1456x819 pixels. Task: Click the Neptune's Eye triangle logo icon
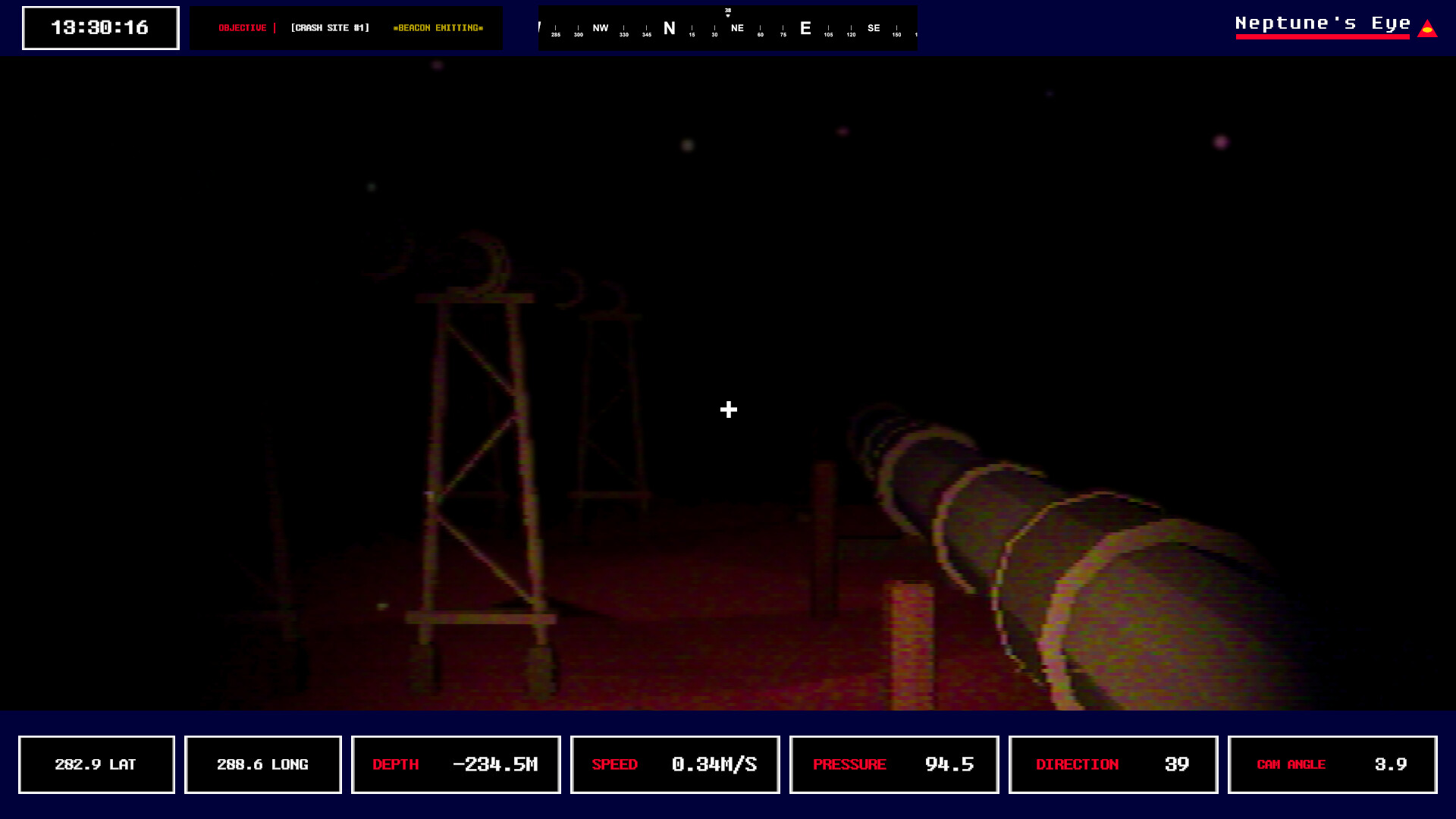click(1427, 29)
